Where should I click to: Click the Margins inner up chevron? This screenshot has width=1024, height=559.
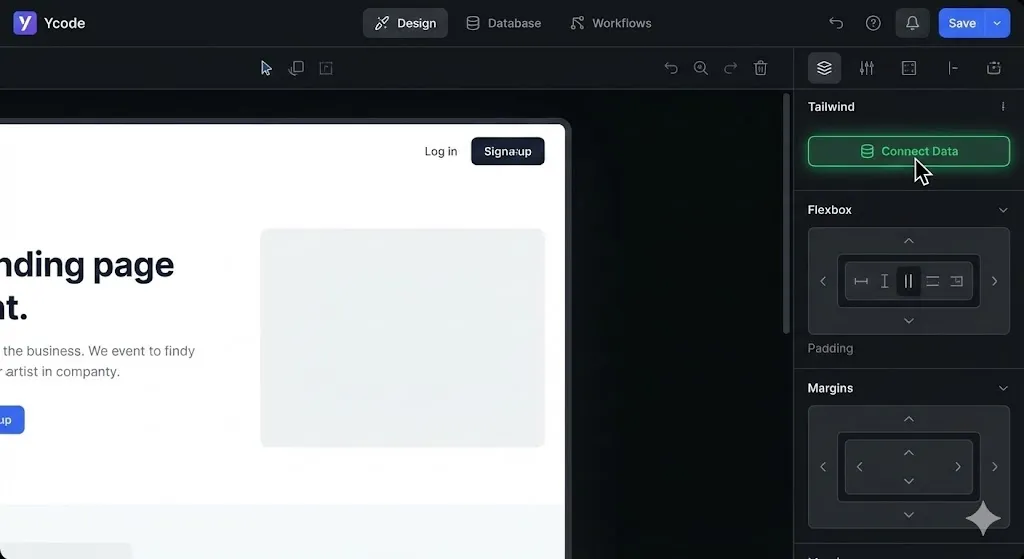tap(908, 453)
